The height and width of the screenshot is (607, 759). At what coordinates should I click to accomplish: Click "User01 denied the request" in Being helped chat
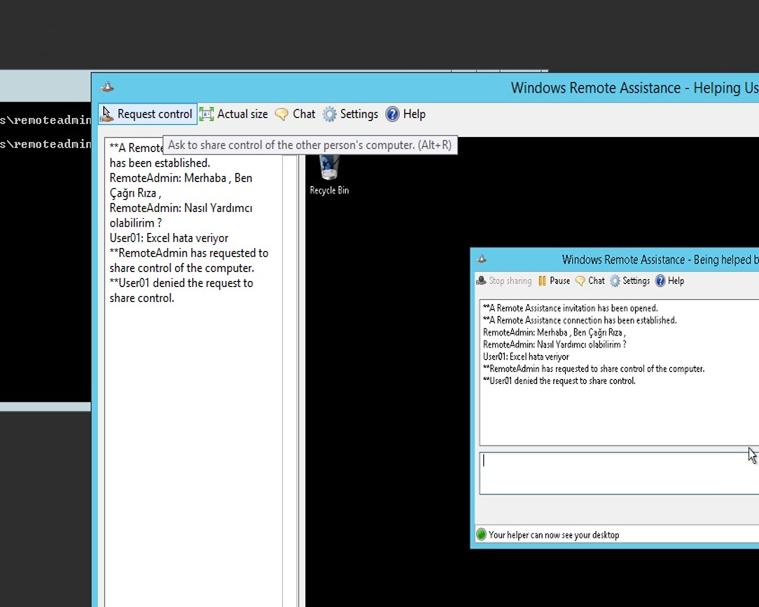pos(559,381)
